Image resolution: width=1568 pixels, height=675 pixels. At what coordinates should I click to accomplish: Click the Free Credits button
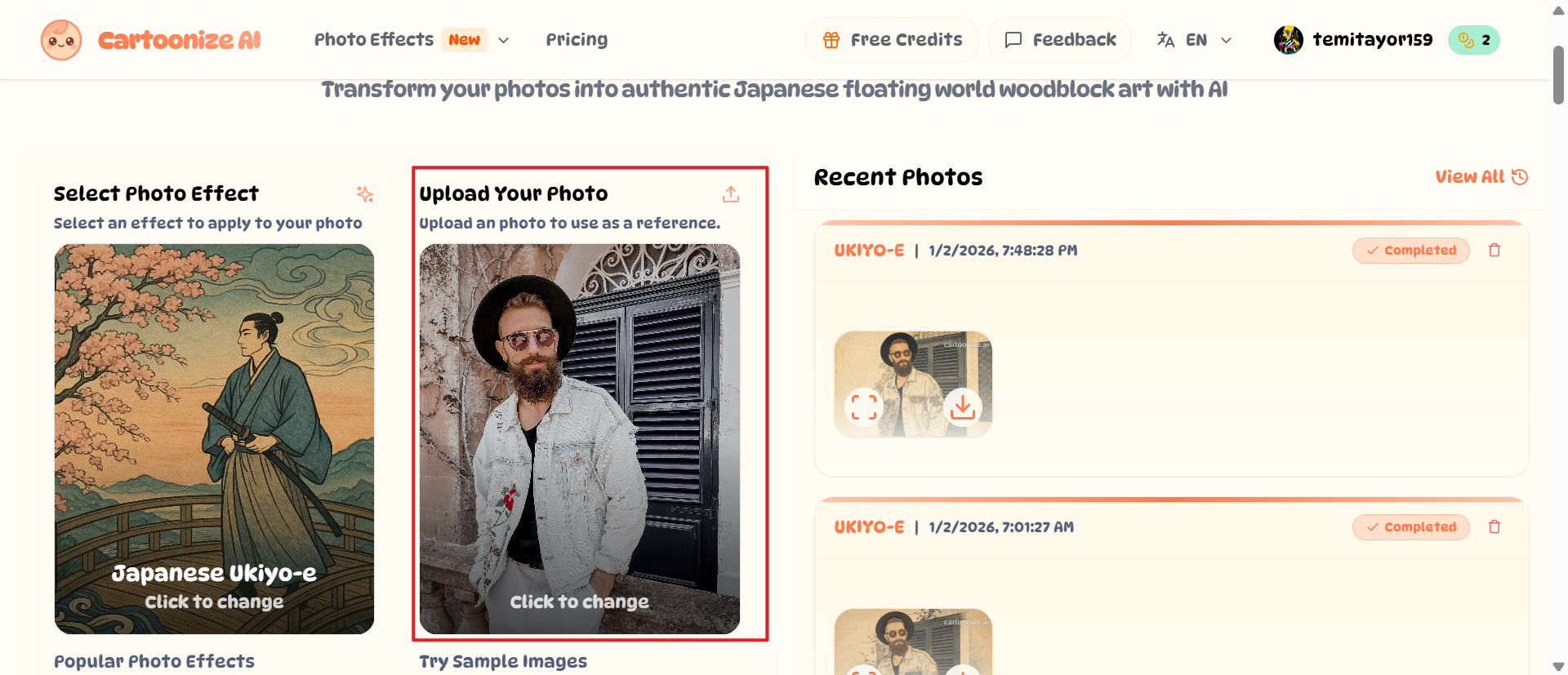click(892, 40)
